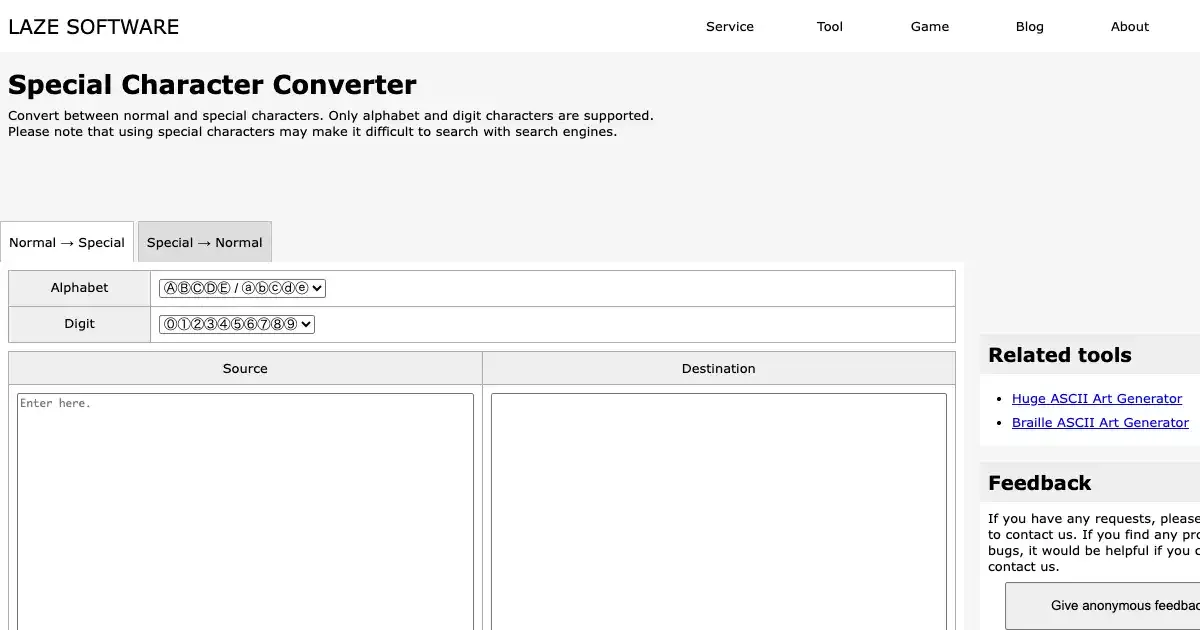Open the About page
The width and height of the screenshot is (1200, 630).
pyautogui.click(x=1129, y=27)
